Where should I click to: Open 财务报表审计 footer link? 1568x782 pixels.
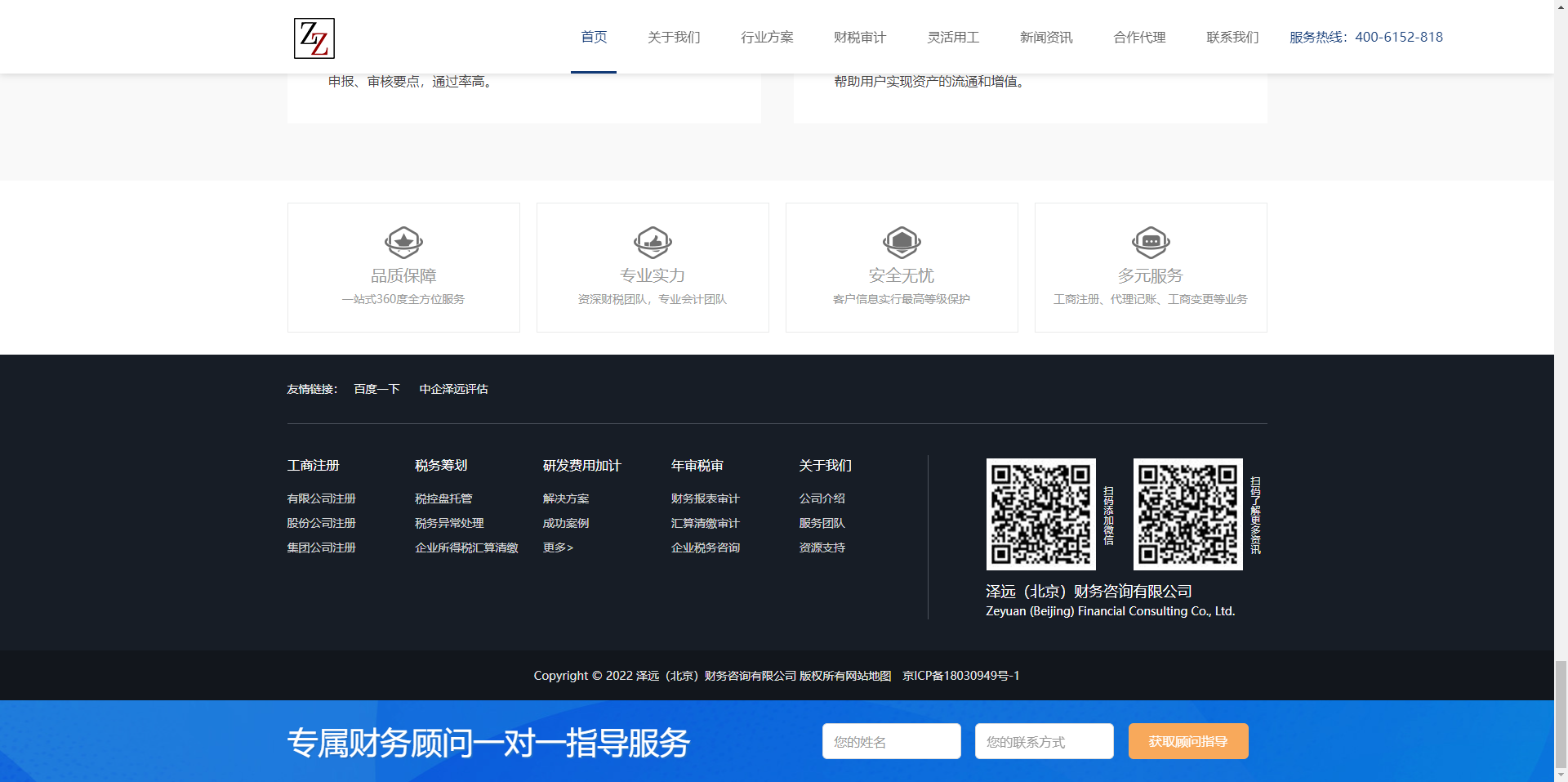pos(705,498)
